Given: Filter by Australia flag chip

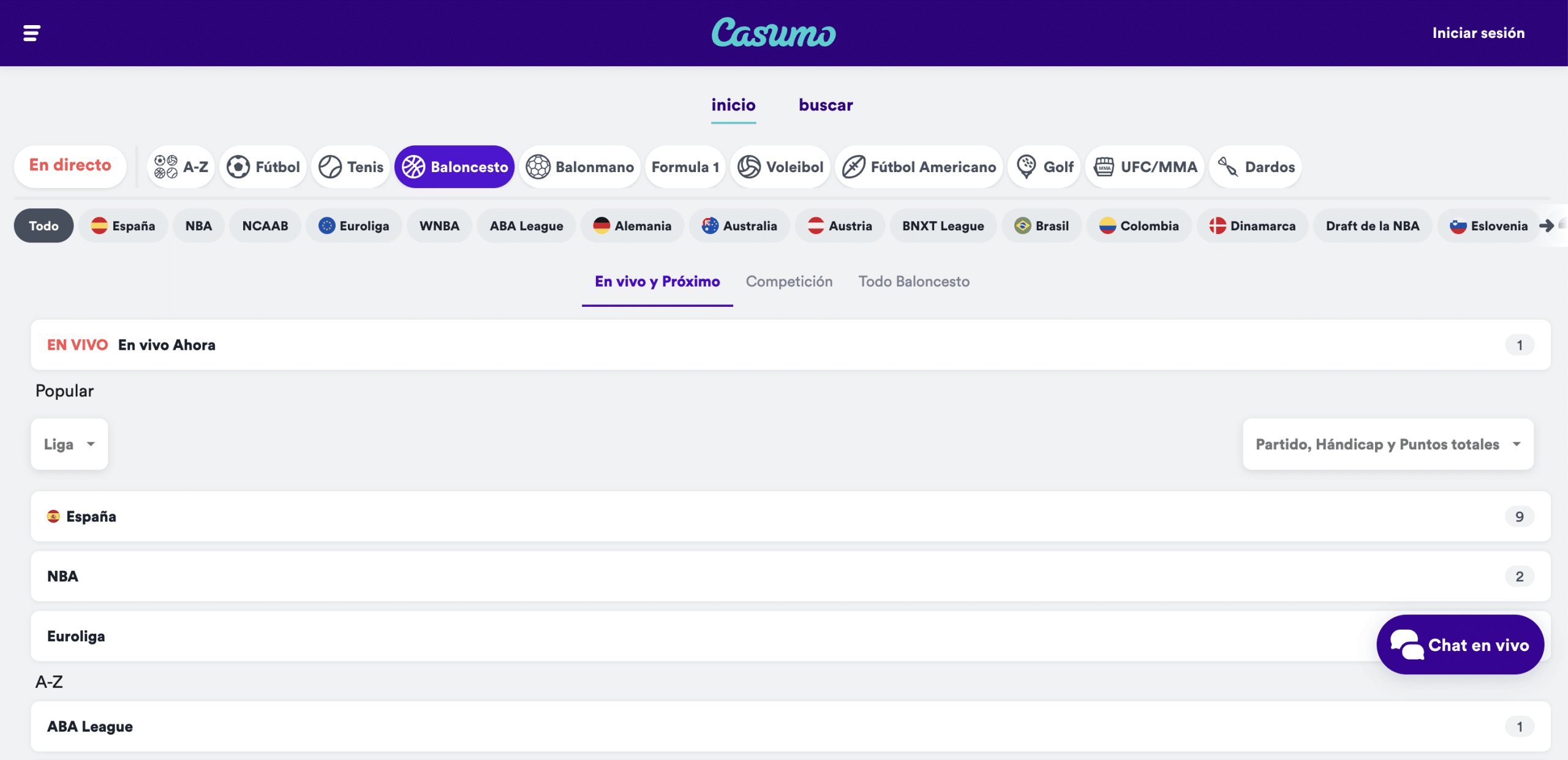Looking at the screenshot, I should pos(739,226).
